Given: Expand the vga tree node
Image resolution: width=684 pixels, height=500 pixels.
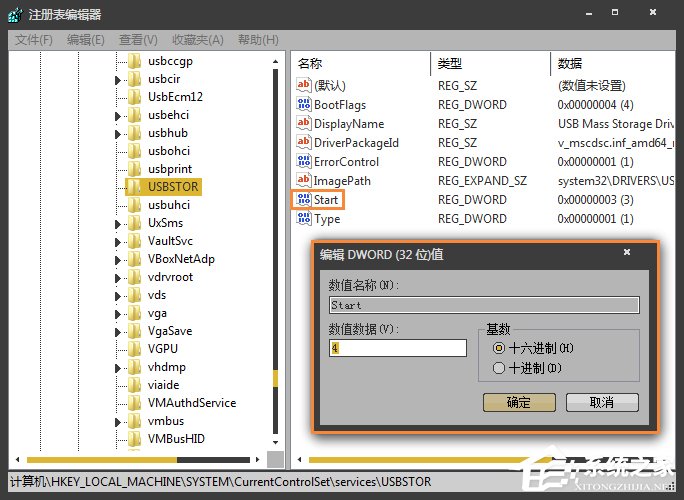Looking at the screenshot, I should coord(117,314).
